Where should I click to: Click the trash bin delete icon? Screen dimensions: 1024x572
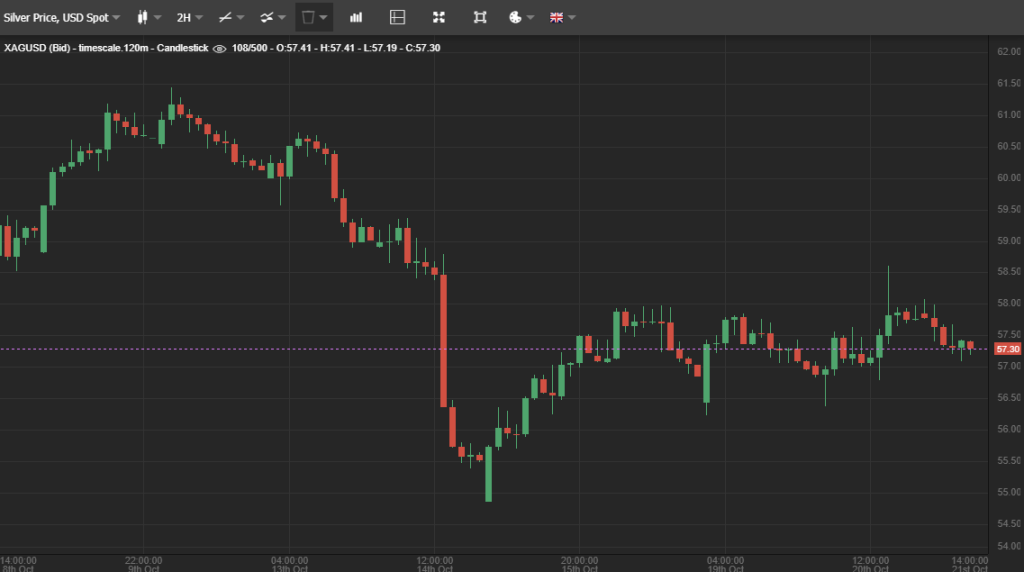[x=308, y=18]
